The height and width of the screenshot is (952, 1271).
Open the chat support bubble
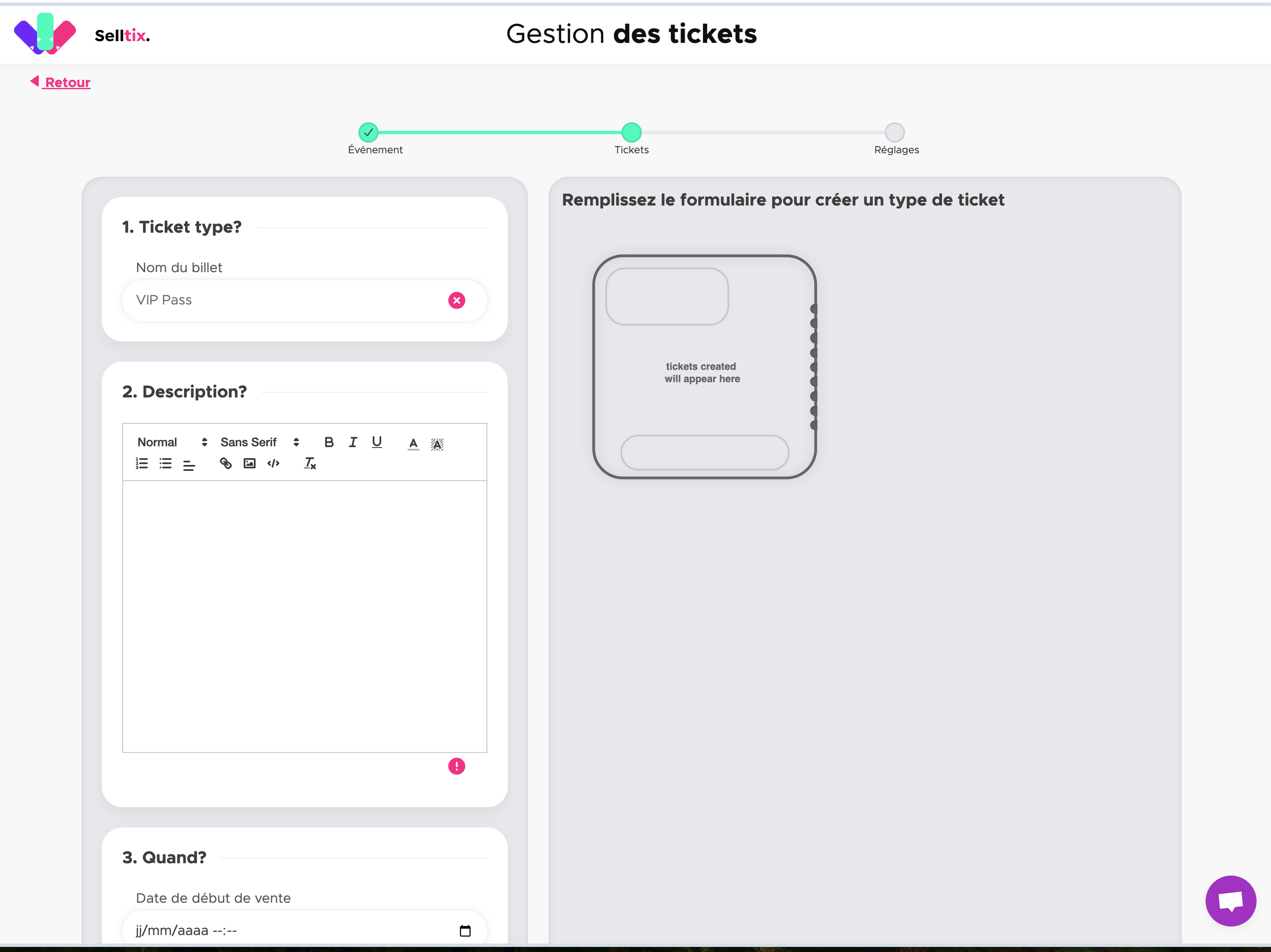point(1231,901)
